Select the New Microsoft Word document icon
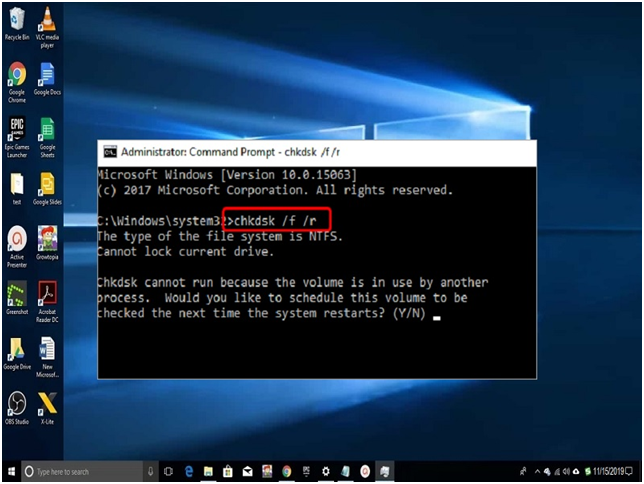This screenshot has width=644, height=484. click(47, 357)
